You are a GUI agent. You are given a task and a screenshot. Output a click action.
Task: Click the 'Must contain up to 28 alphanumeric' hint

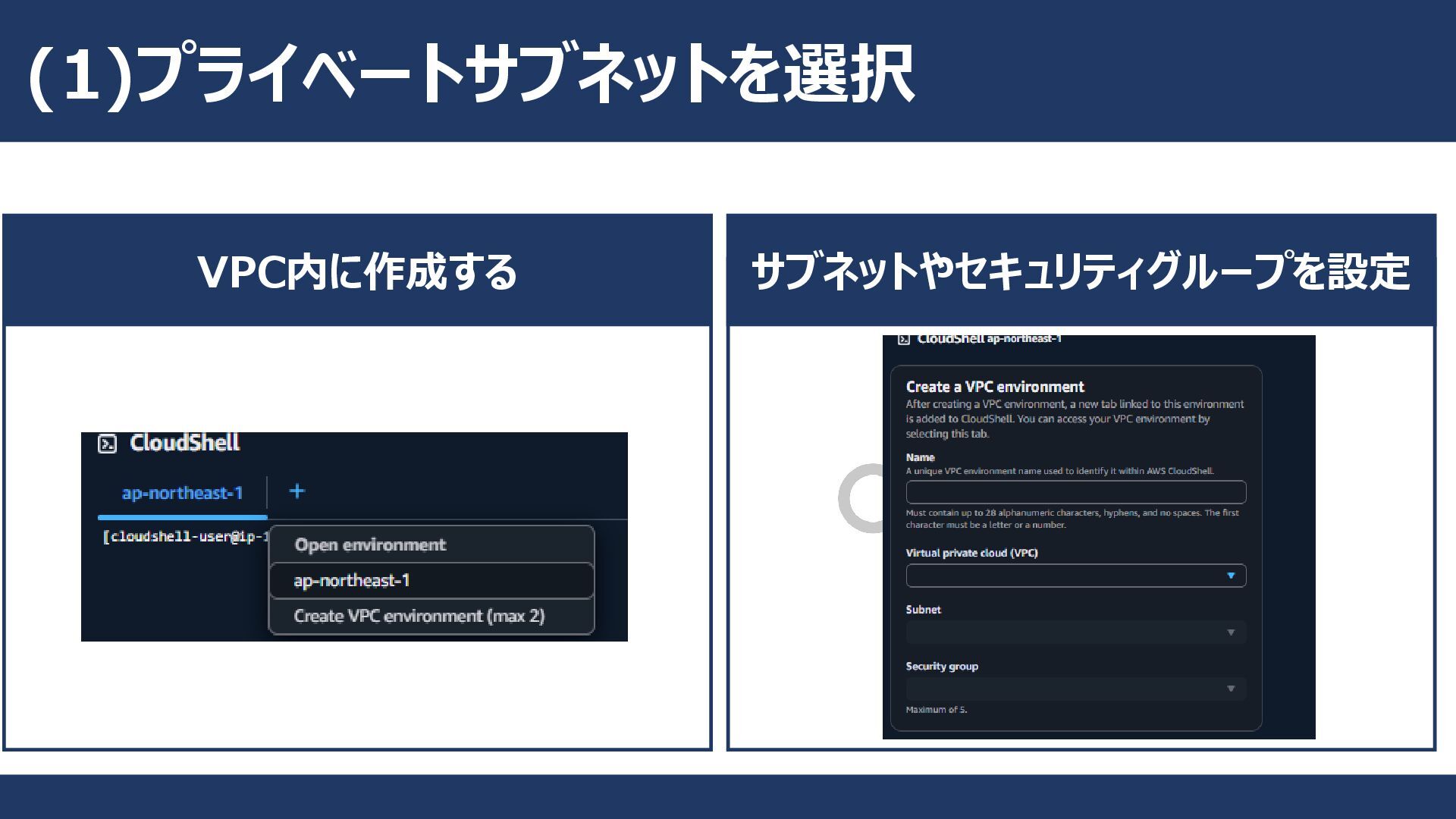pyautogui.click(x=1072, y=519)
